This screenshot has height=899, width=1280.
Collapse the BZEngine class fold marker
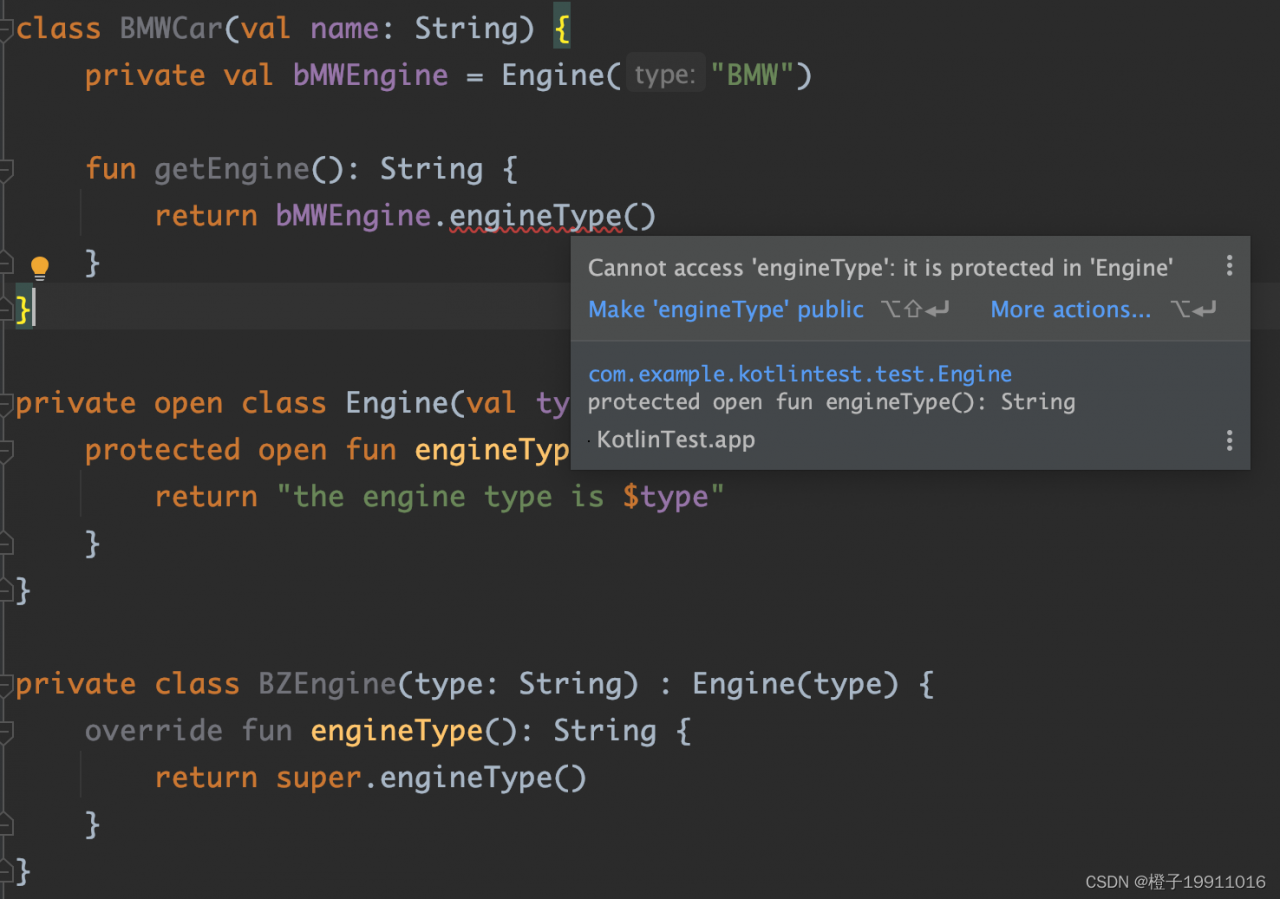(6, 685)
